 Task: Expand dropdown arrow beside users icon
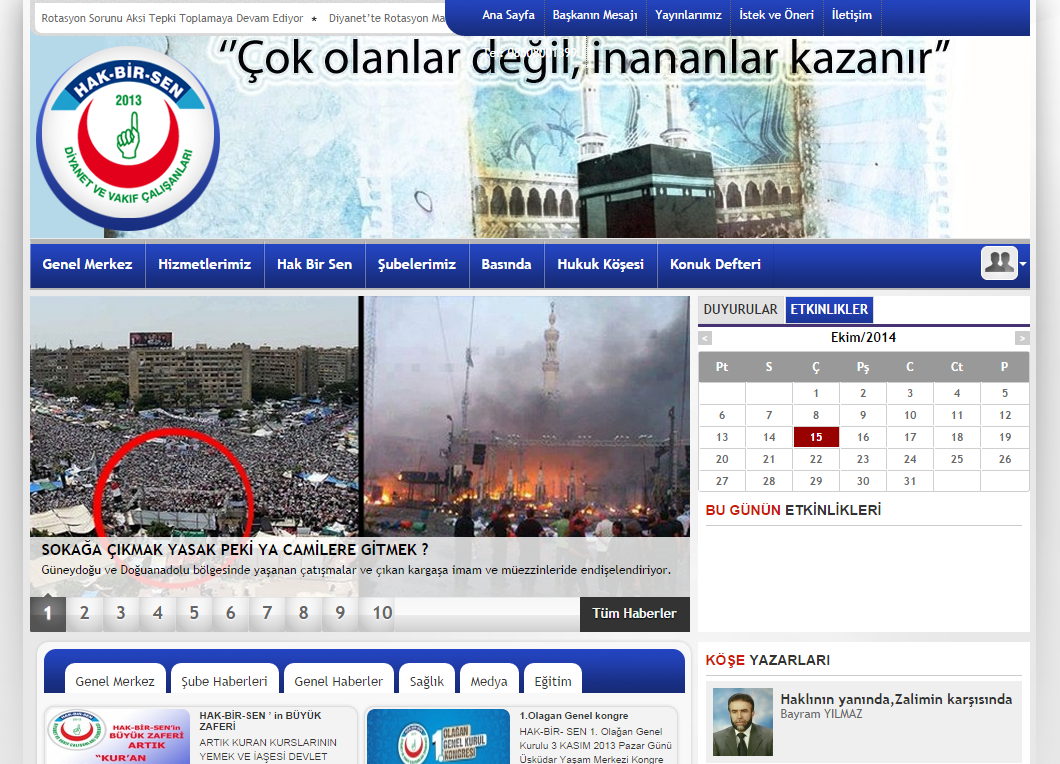(x=1023, y=264)
